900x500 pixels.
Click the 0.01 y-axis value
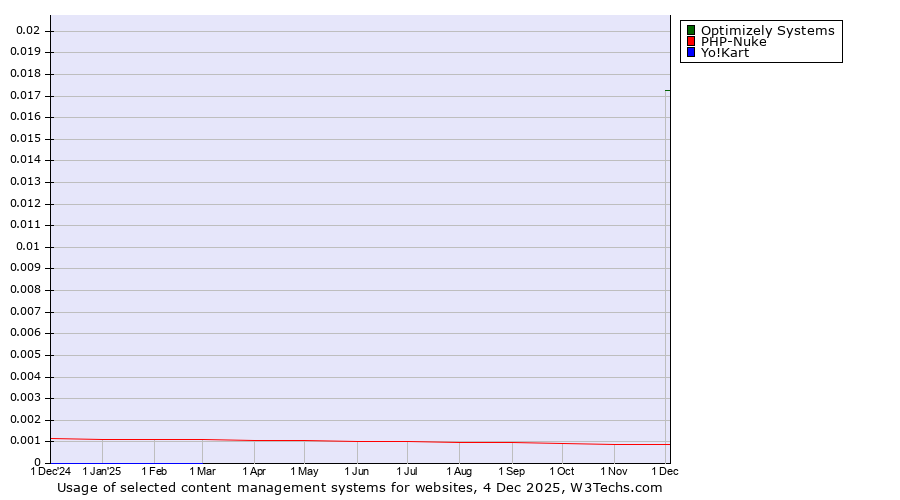pos(28,246)
